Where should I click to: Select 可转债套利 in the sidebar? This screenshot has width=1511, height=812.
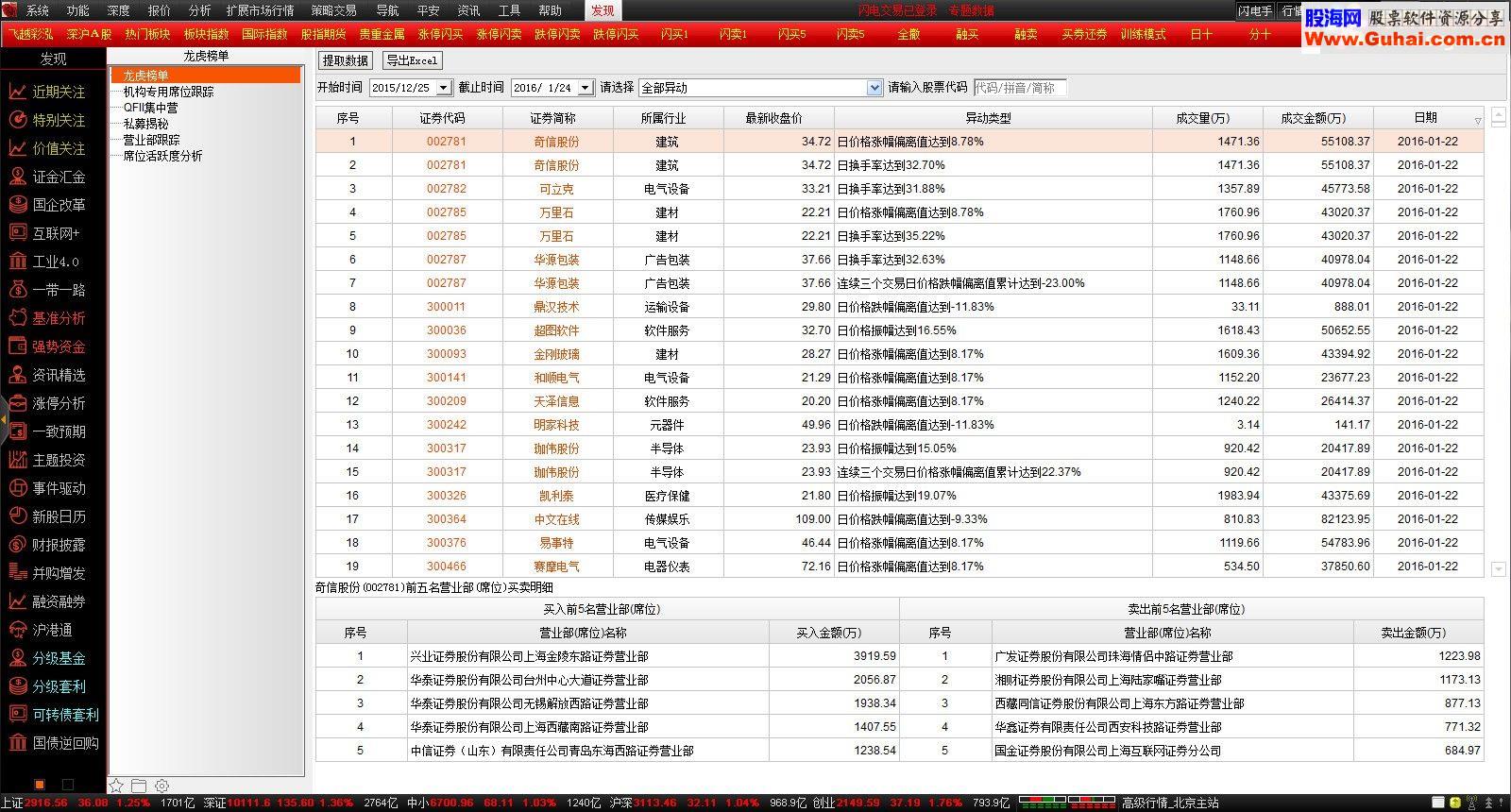tap(53, 715)
